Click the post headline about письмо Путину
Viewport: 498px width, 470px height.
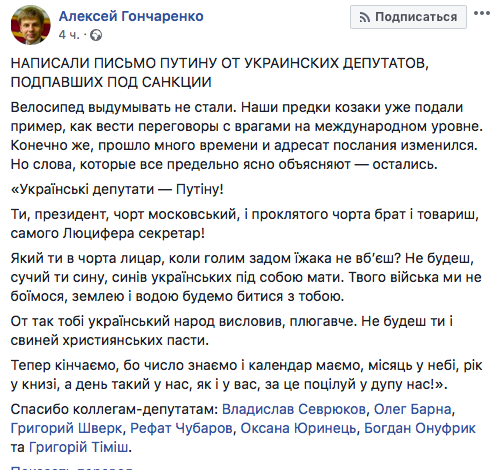[x=219, y=72]
